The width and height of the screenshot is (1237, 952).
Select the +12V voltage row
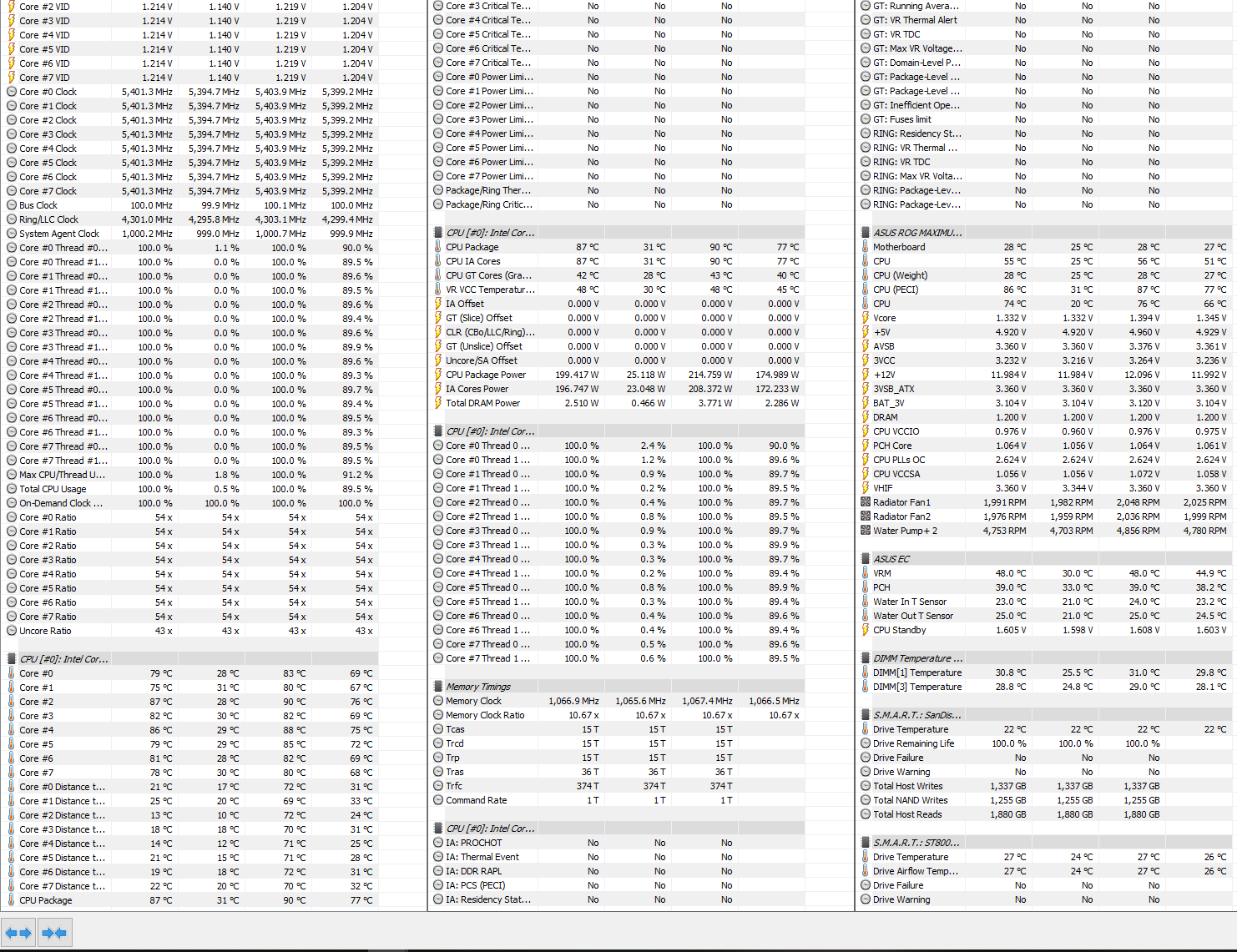(x=1045, y=375)
